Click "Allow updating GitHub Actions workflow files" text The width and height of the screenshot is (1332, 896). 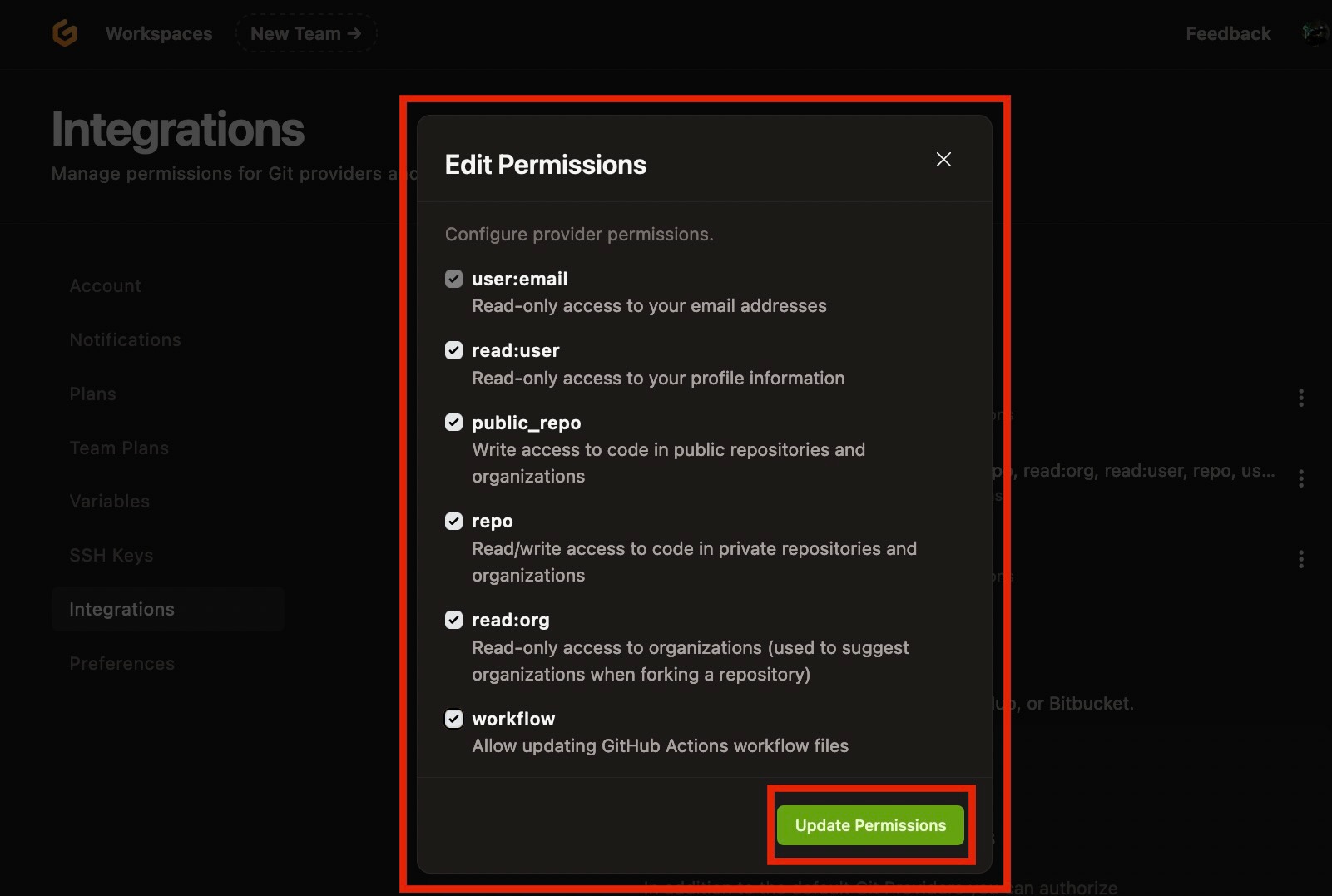pyautogui.click(x=661, y=746)
